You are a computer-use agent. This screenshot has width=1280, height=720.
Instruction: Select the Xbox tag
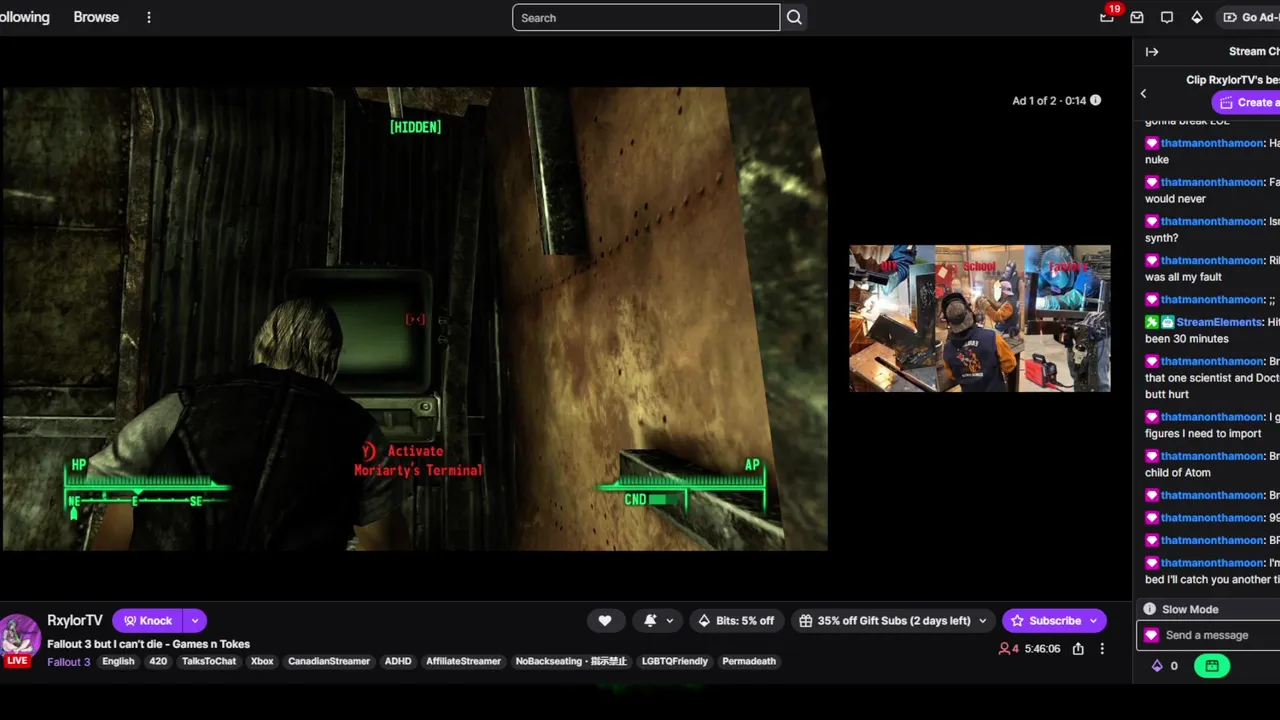pos(262,662)
